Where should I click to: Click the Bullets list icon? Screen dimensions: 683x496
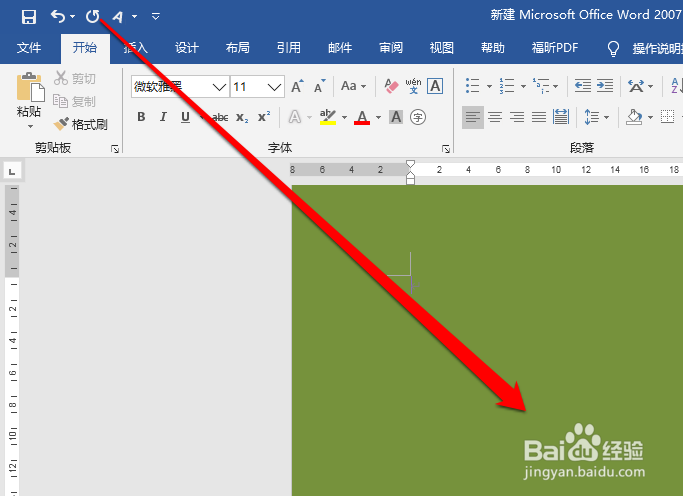point(473,86)
